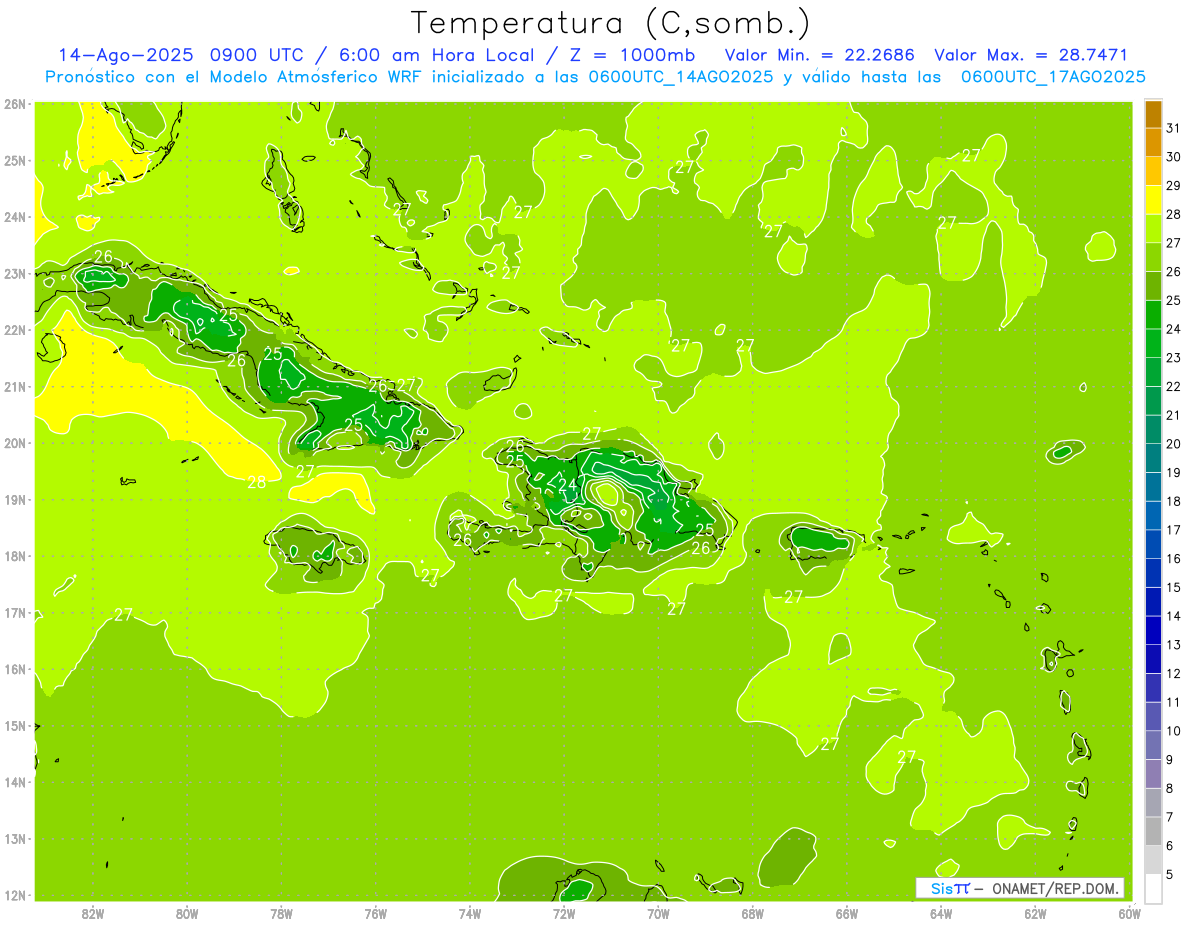Click the "16N" latitude label
1200x927 pixels.
click(x=14, y=669)
